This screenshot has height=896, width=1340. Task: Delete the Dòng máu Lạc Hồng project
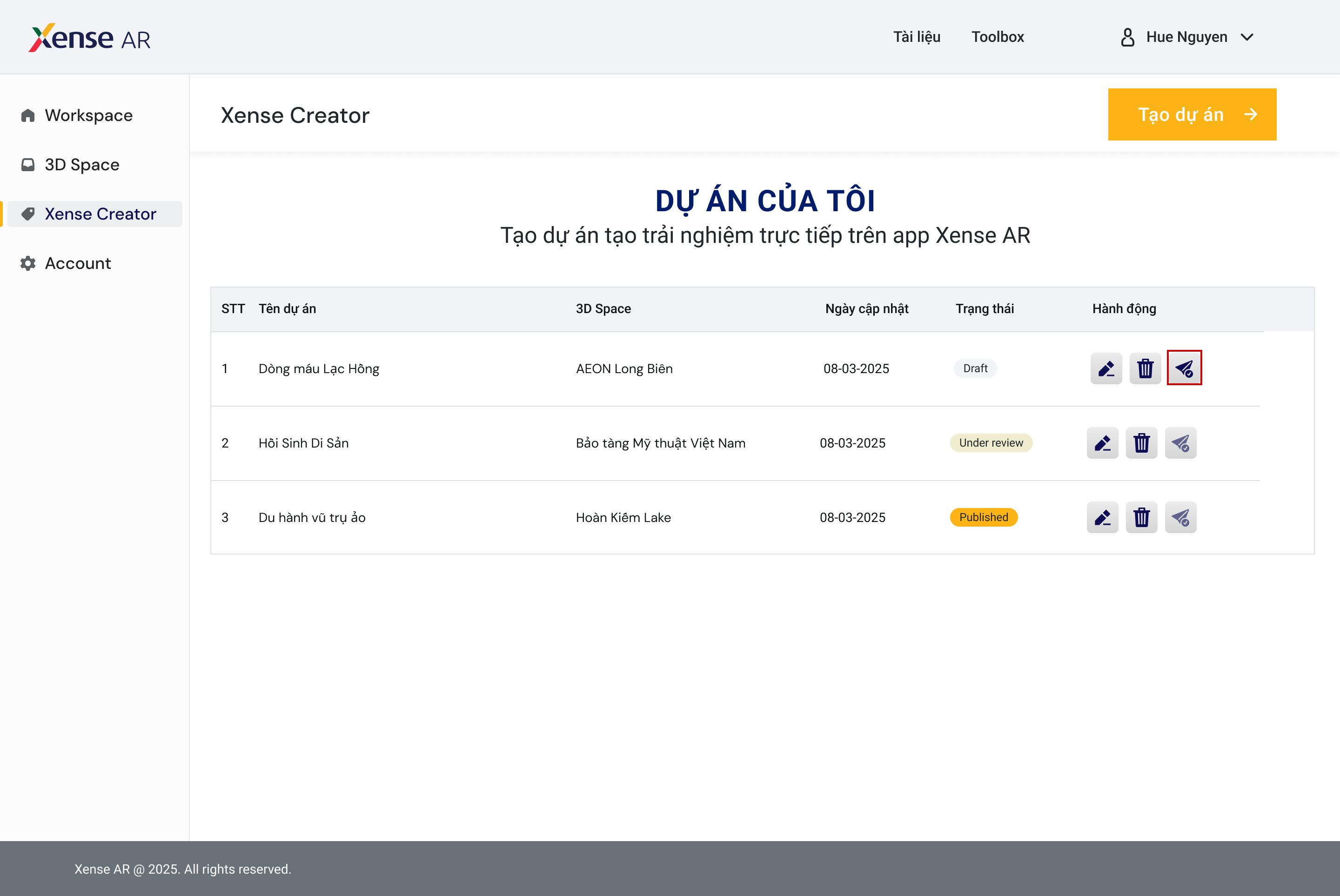pos(1145,368)
